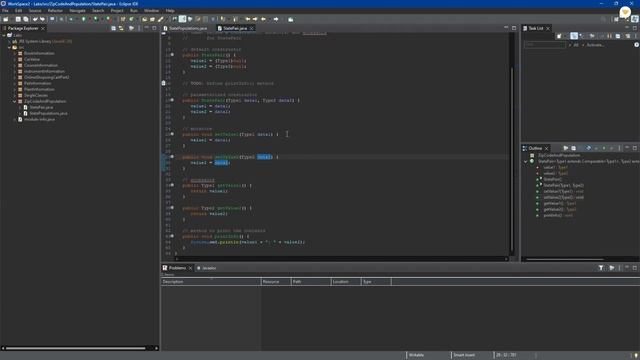
Task: Open StatePopulations.java in Package Explorer
Action: pyautogui.click(x=48, y=113)
